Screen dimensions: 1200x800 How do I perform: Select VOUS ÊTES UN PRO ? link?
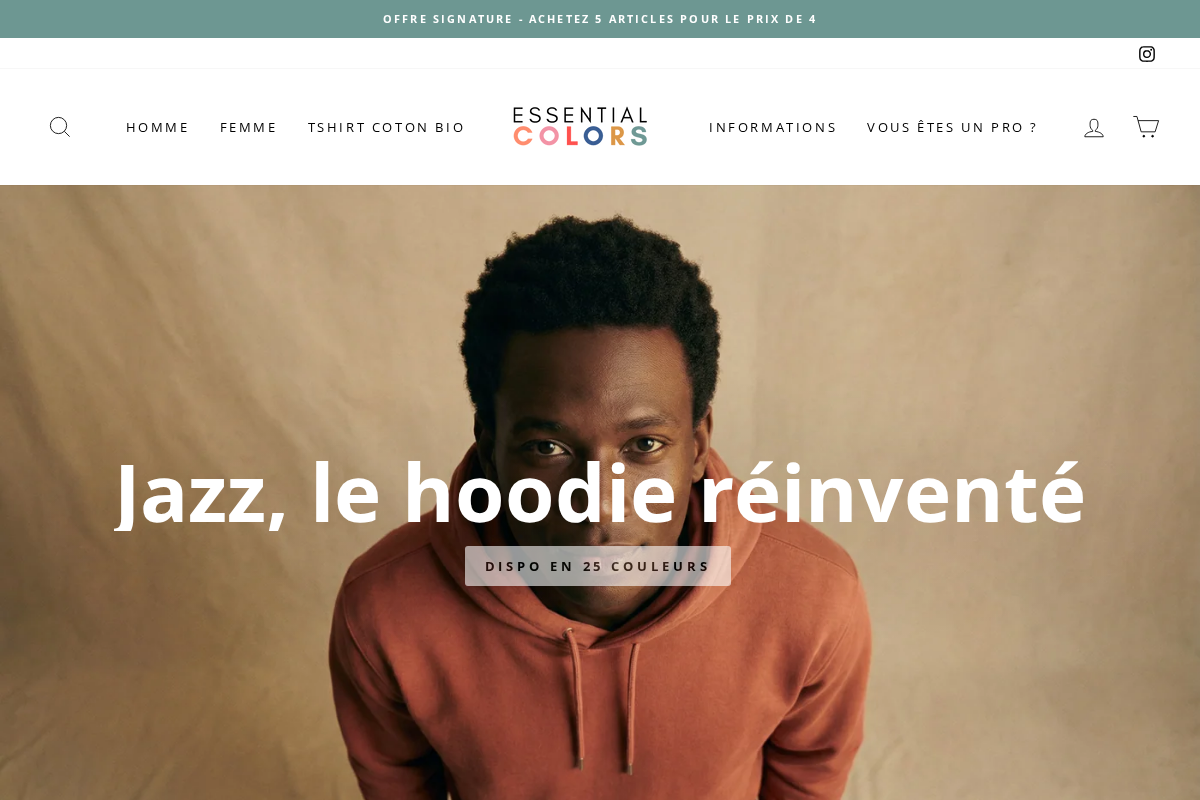coord(952,127)
